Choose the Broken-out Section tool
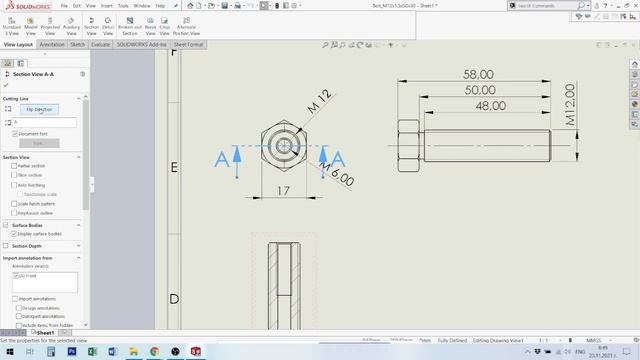The width and height of the screenshot is (640, 360). tap(130, 26)
